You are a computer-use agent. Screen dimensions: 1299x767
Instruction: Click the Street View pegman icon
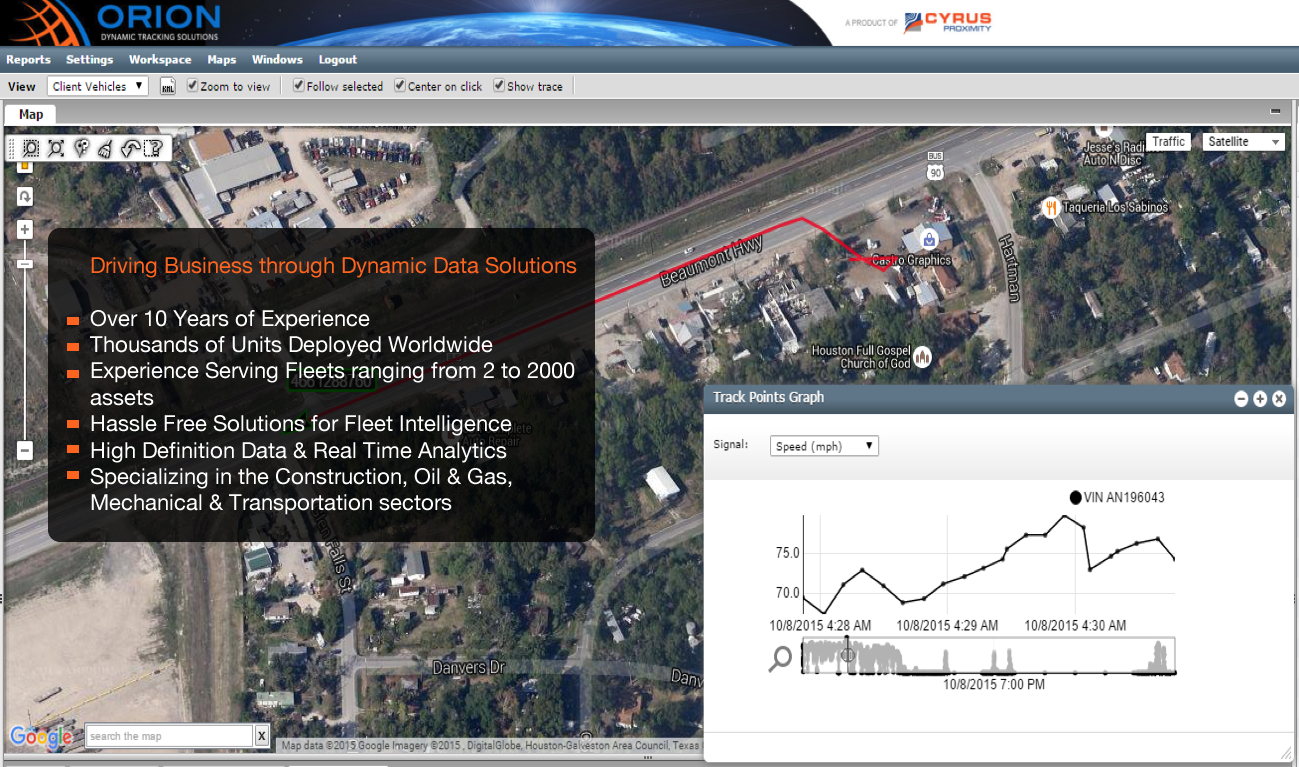click(x=25, y=166)
